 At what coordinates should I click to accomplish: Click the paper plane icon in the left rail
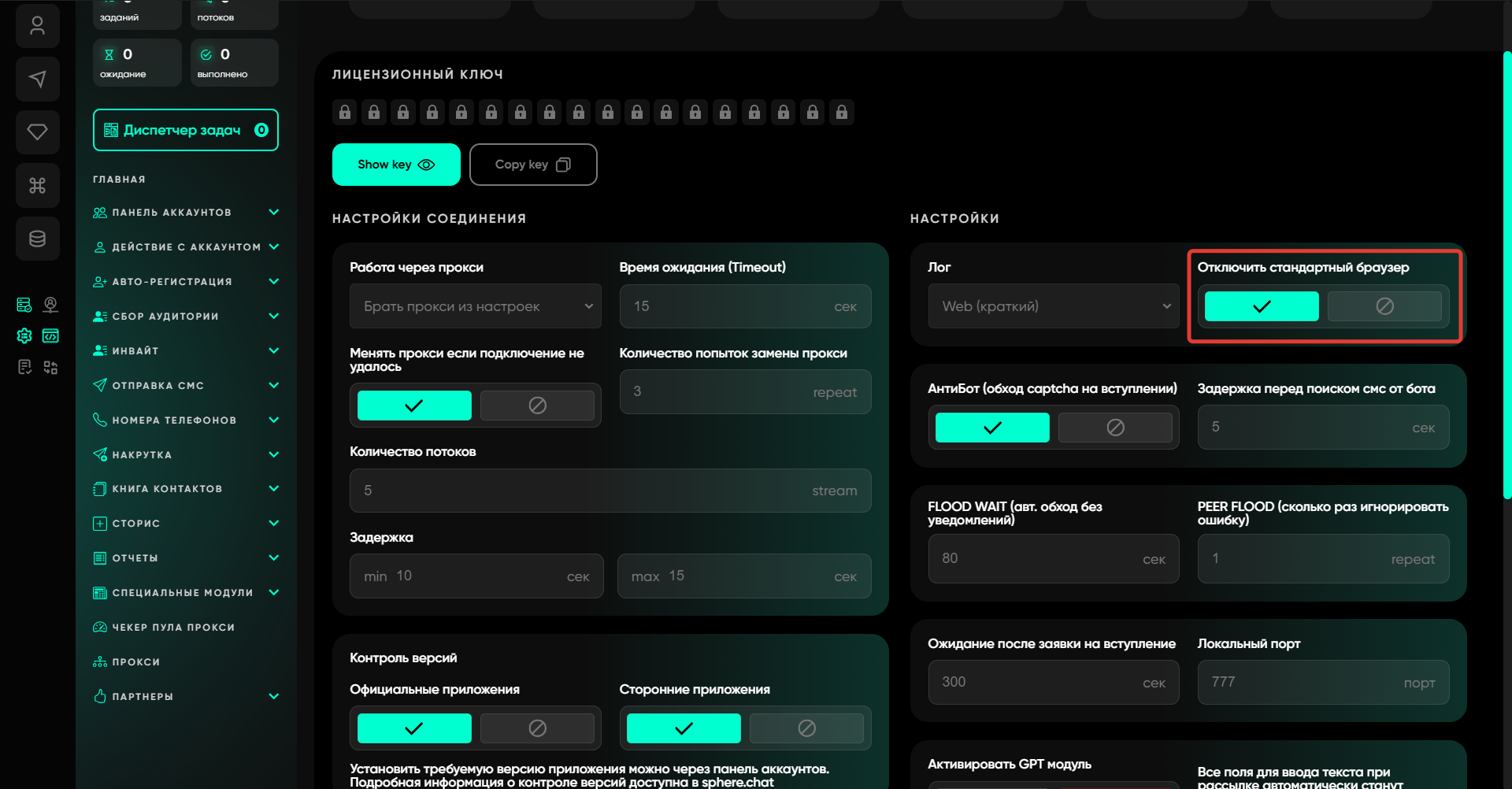pyautogui.click(x=37, y=79)
